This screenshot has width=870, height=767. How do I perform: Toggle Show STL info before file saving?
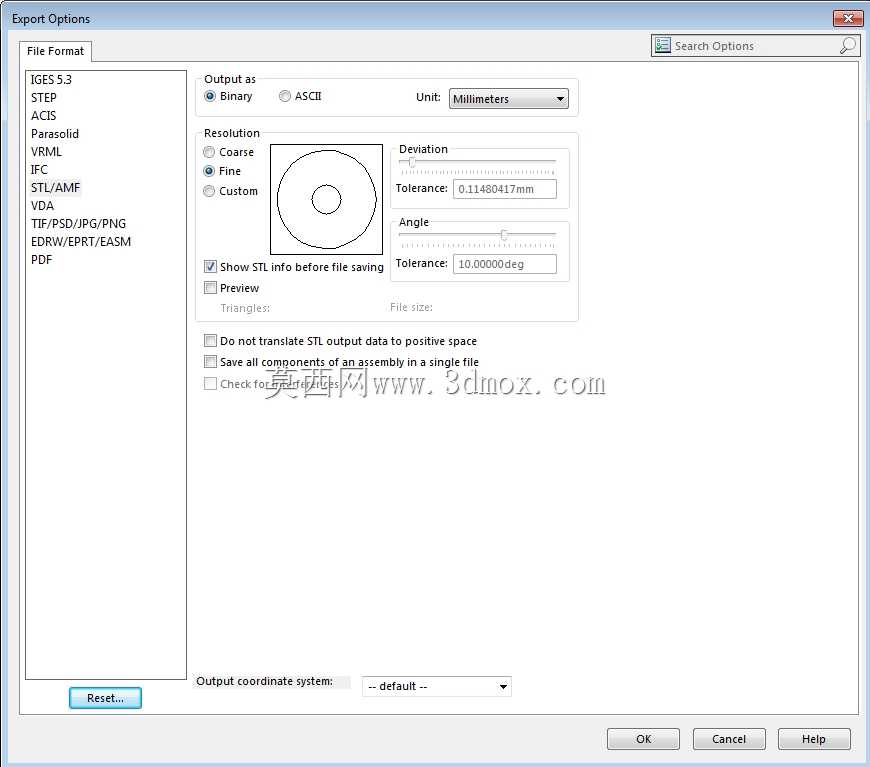210,266
